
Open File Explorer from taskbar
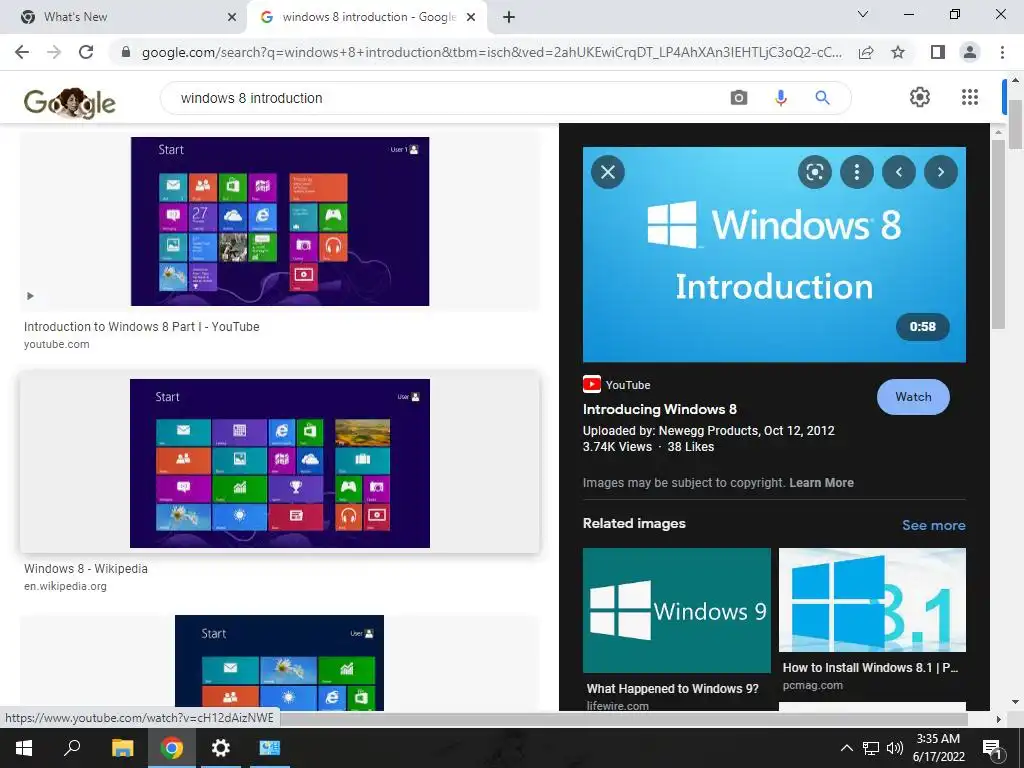122,748
